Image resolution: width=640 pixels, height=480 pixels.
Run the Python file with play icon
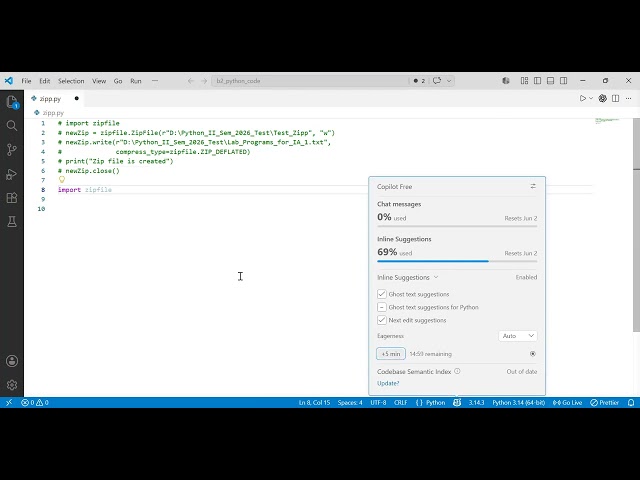583,98
